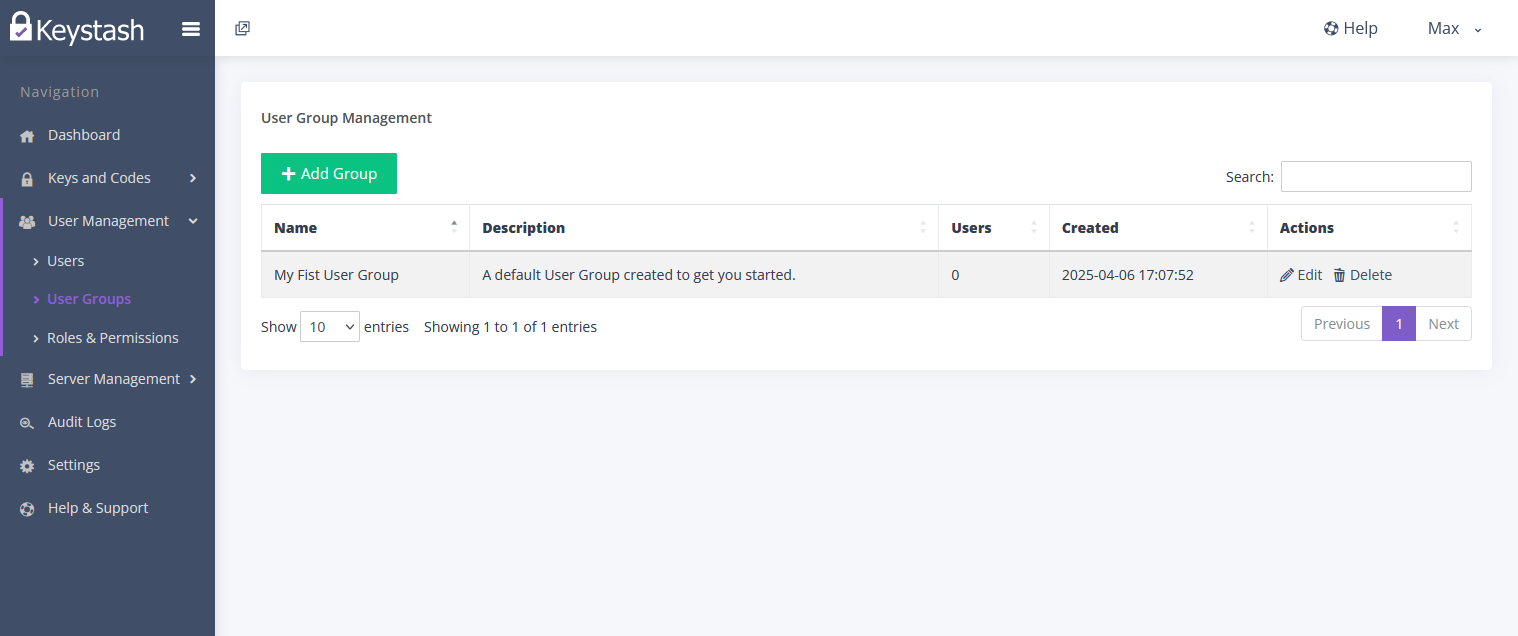Open the Max user account dropdown
Image resolution: width=1518 pixels, height=636 pixels.
point(1455,28)
